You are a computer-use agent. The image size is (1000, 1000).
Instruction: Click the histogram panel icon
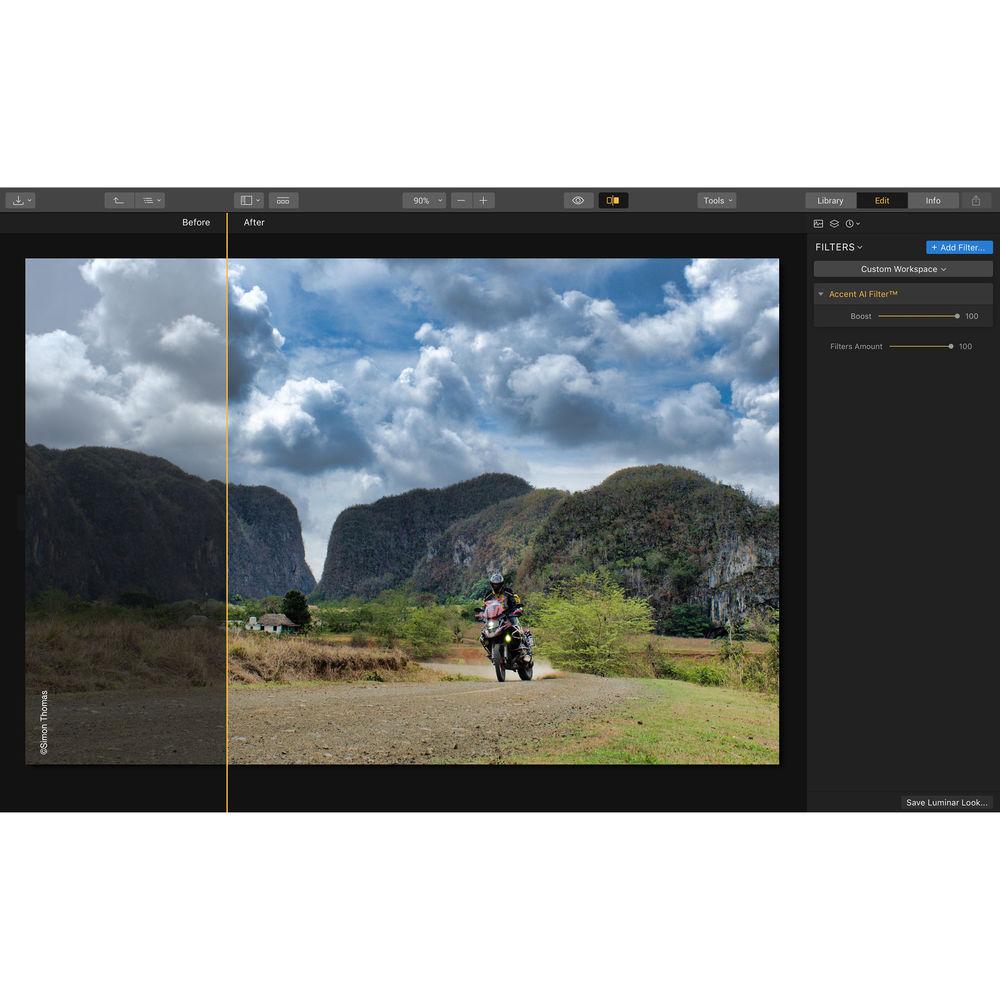pyautogui.click(x=818, y=224)
